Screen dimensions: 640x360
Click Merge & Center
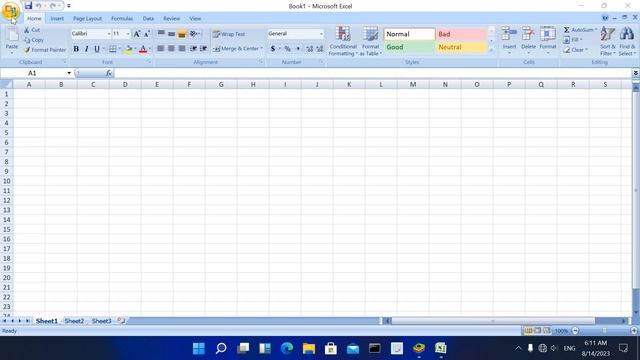pos(236,49)
